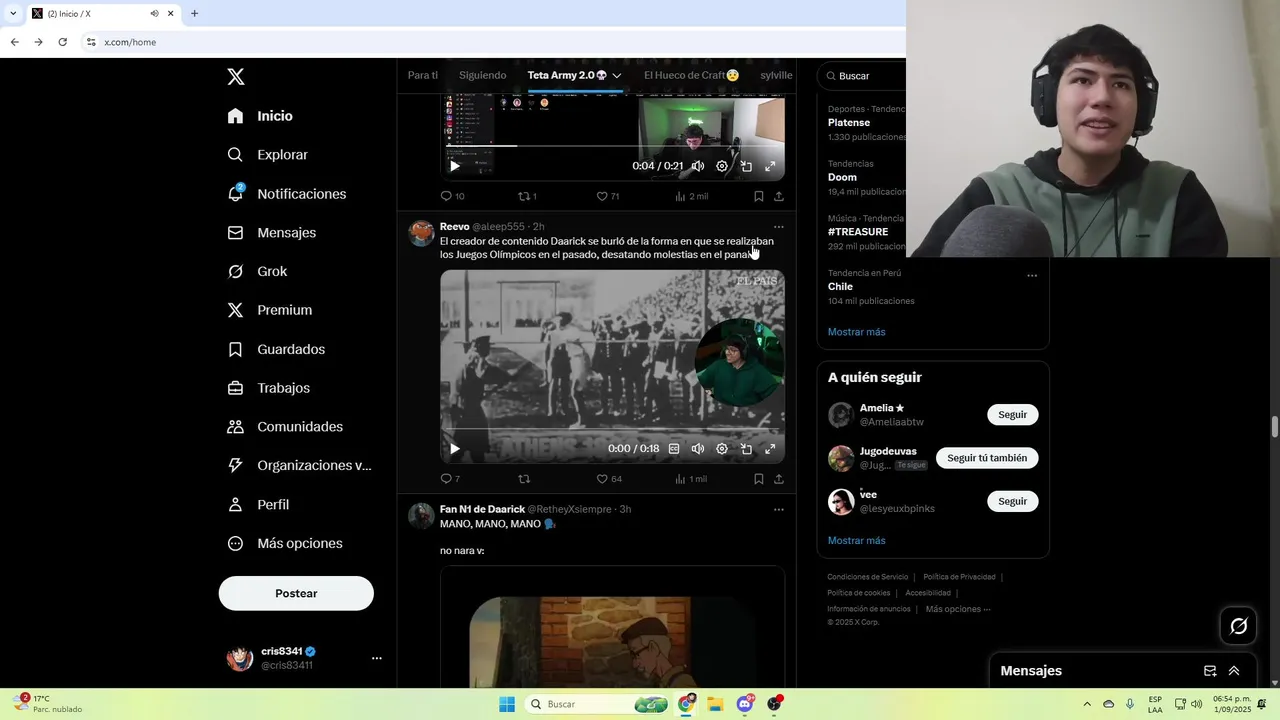
Task: Play Reevo's Olympics video
Action: (455, 449)
